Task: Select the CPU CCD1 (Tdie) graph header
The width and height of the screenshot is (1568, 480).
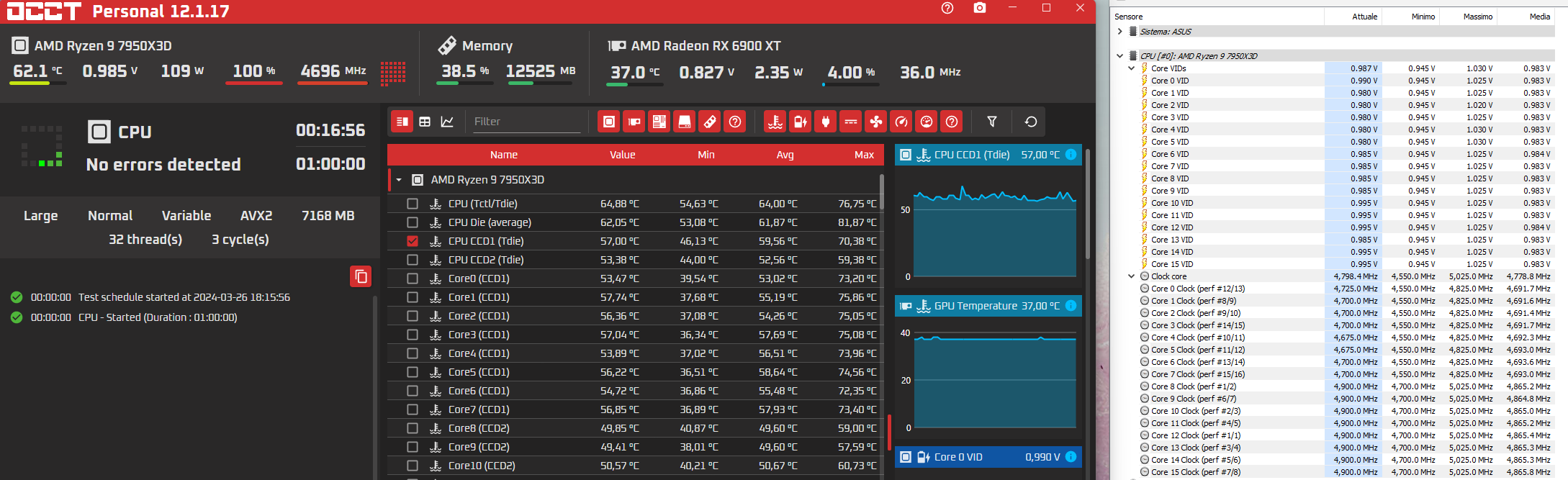Action: [x=988, y=155]
